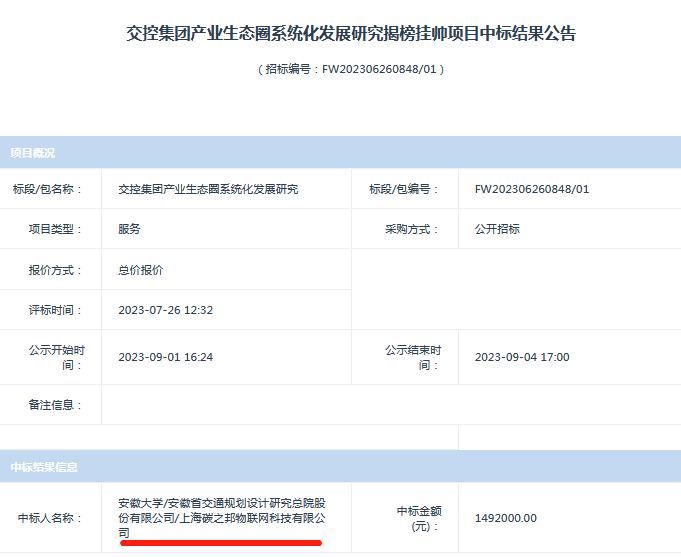Click the 中标金额(元) label
The height and width of the screenshot is (557, 681).
[419, 518]
